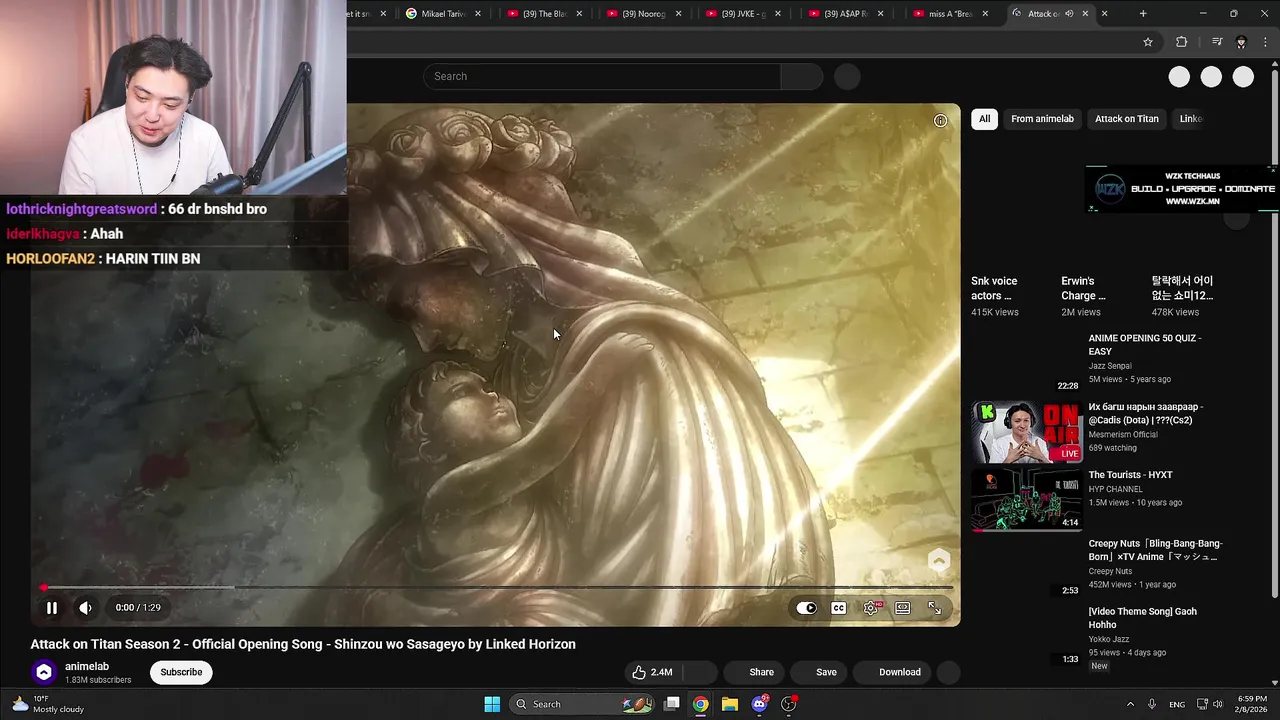Open the OBS icon on the taskbar
Screen dimensions: 1280x720
pos(788,704)
